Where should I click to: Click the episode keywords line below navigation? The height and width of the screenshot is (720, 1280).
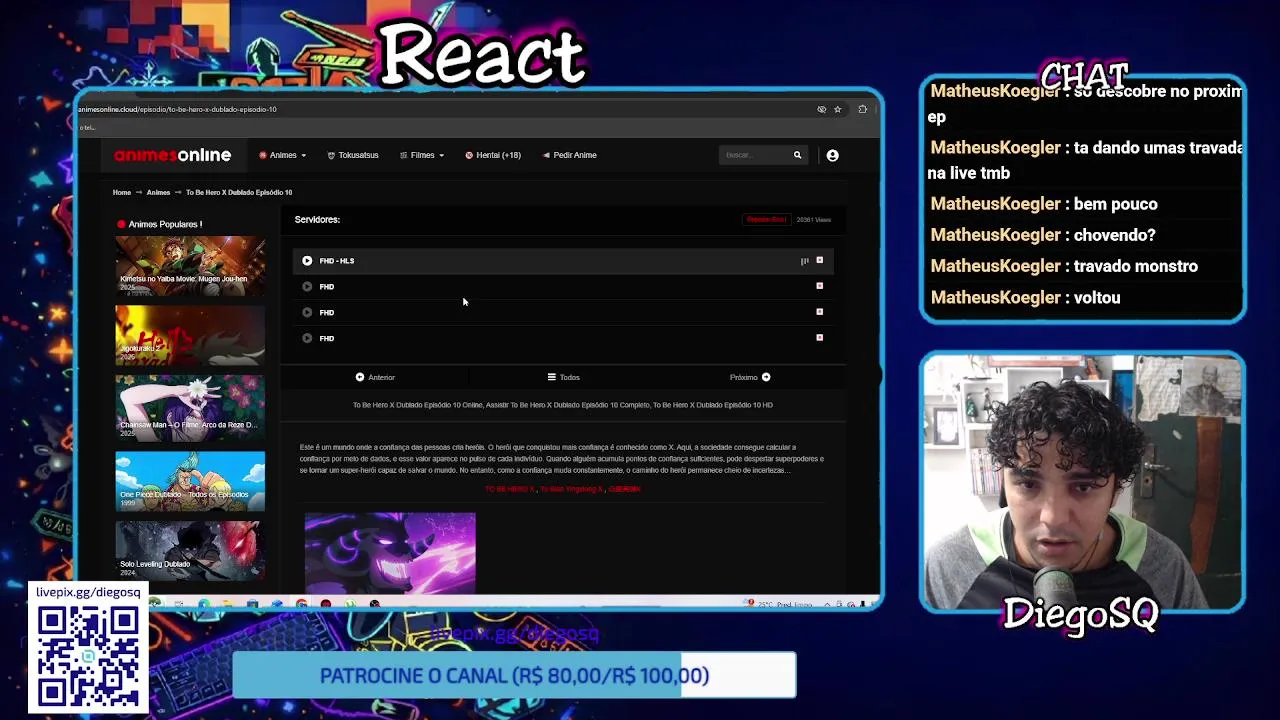click(563, 405)
